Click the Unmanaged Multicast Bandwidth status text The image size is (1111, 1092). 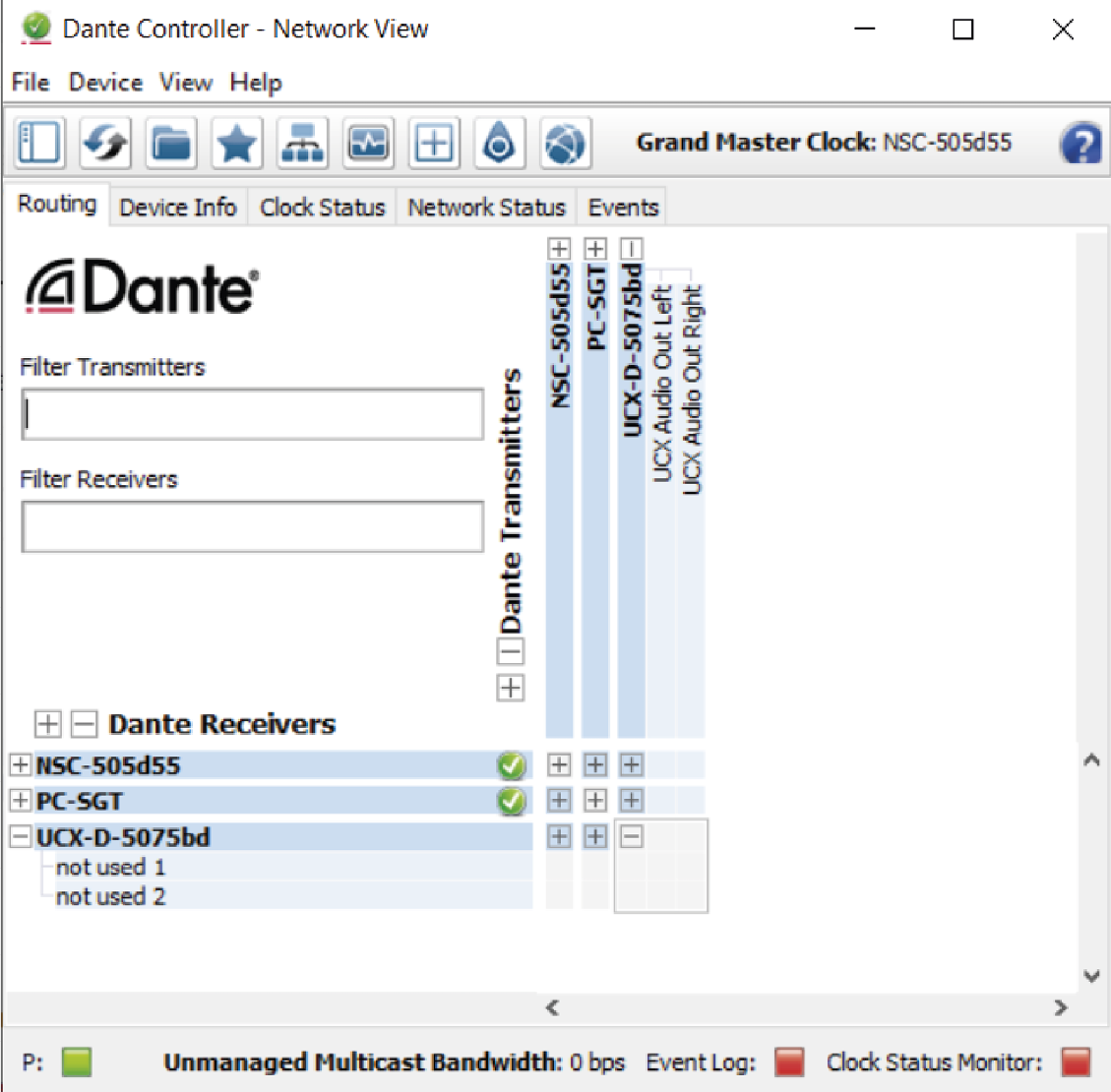click(395, 1062)
